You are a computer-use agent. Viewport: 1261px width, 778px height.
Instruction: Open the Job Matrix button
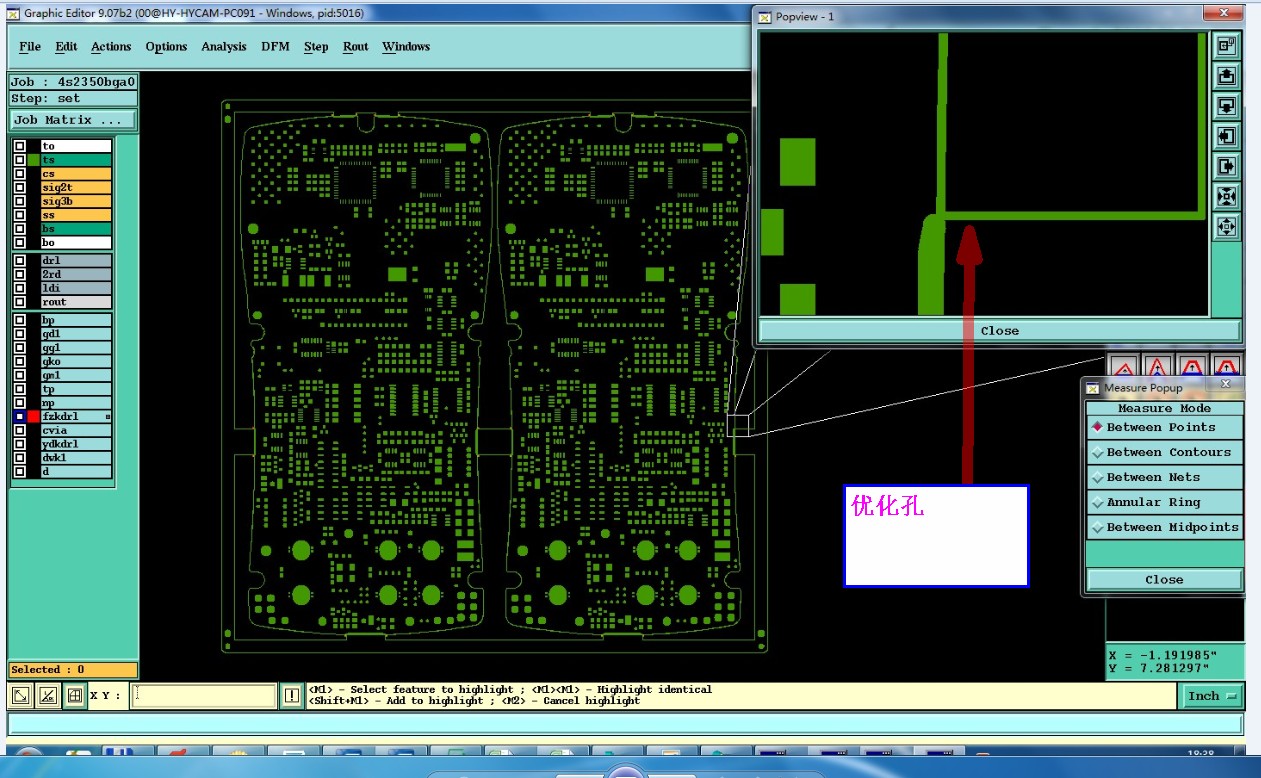[73, 120]
